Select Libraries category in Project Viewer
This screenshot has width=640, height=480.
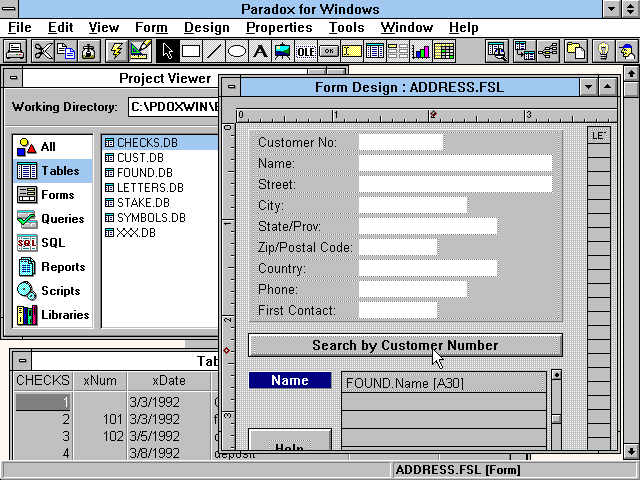click(x=53, y=315)
